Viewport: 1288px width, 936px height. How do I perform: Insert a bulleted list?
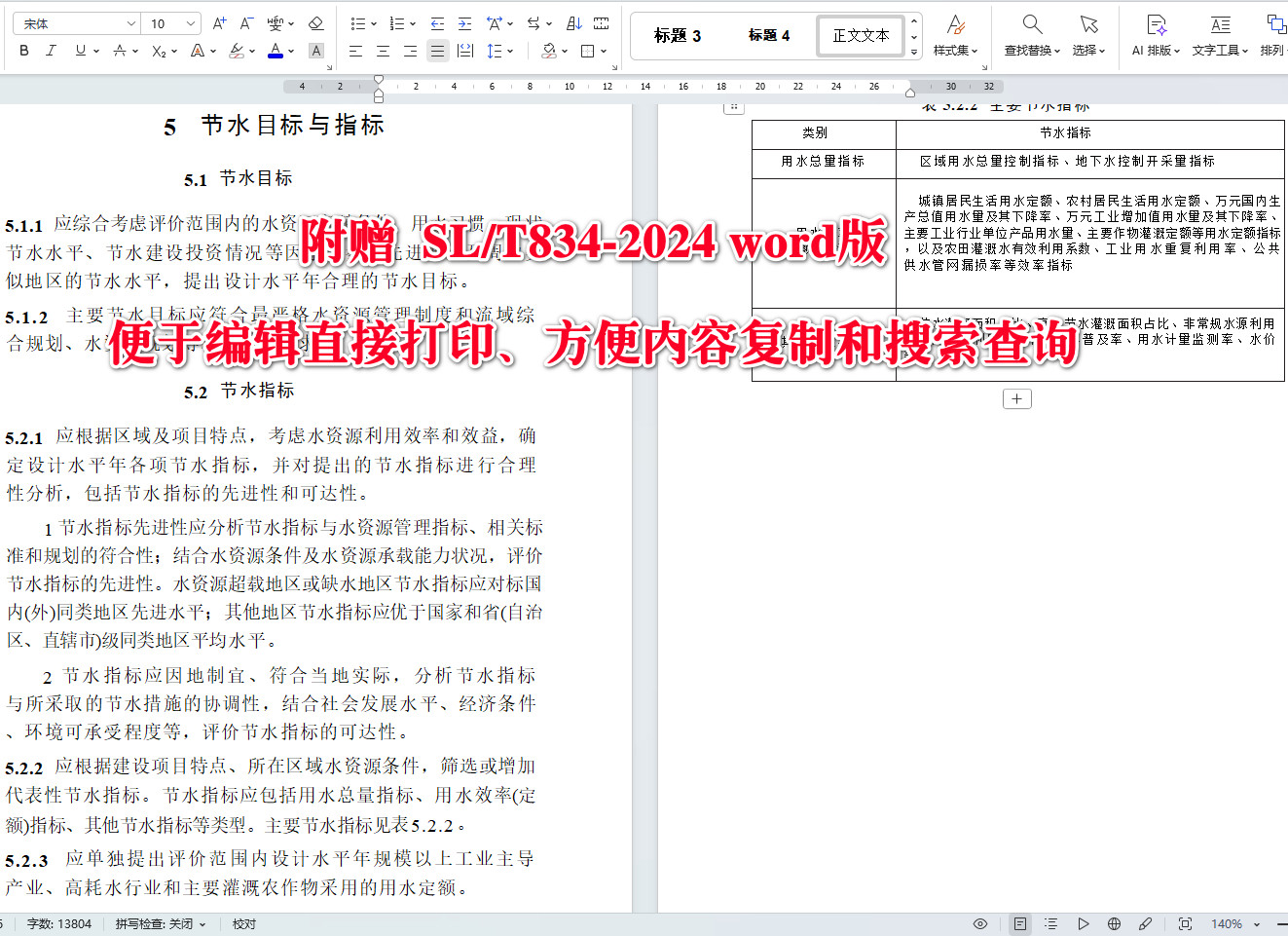[357, 23]
